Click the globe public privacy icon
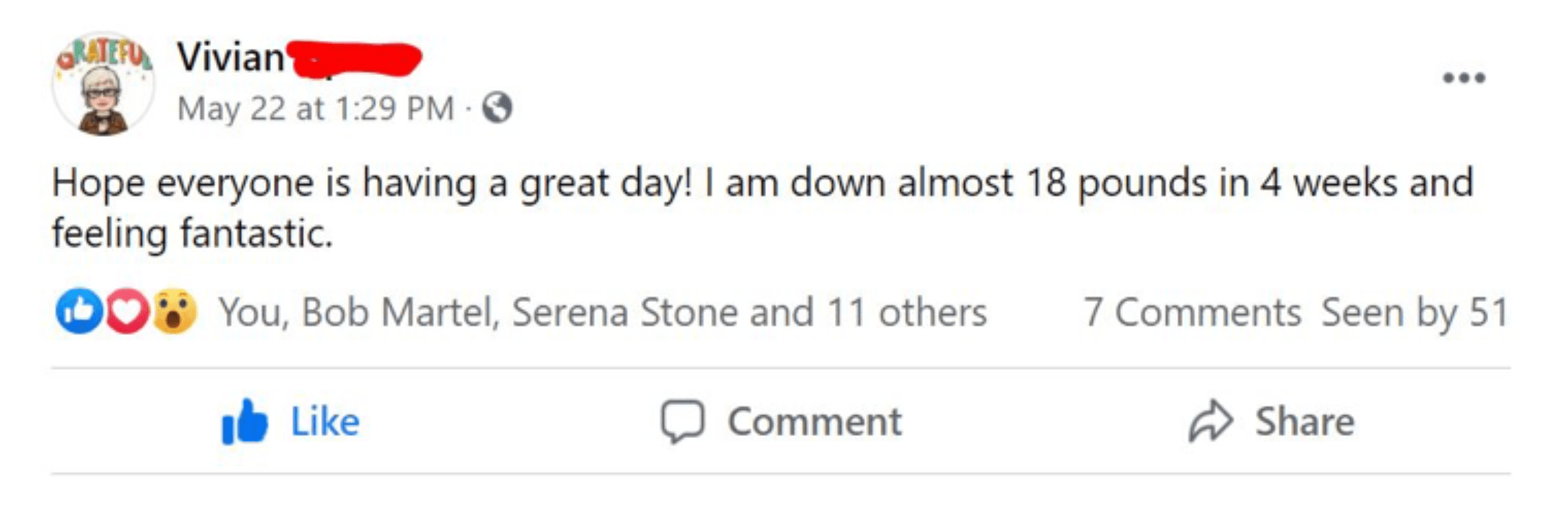Image resolution: width=1568 pixels, height=524 pixels. point(497,108)
